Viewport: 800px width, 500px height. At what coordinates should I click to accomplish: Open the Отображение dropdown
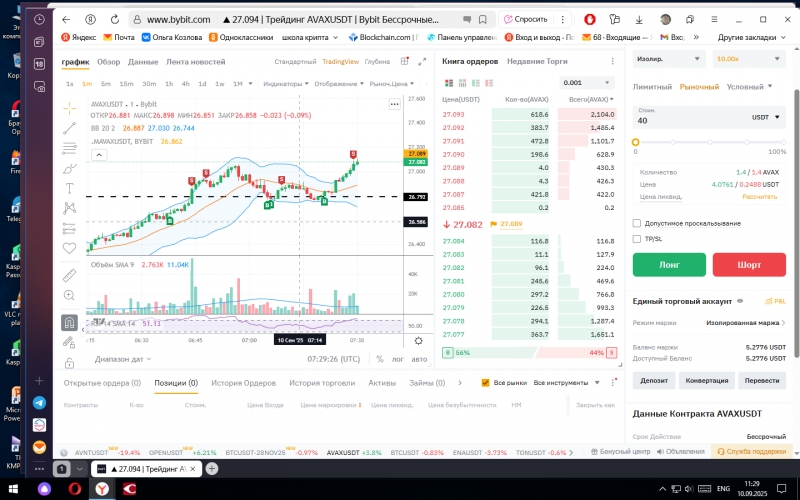coord(339,84)
